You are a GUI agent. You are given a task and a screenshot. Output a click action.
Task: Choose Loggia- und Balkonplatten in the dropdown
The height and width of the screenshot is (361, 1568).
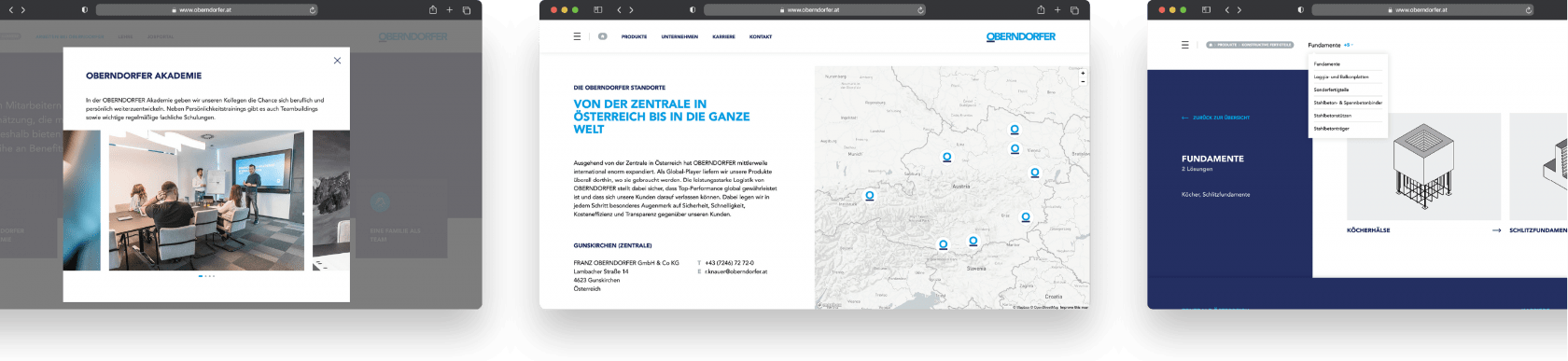1341,76
